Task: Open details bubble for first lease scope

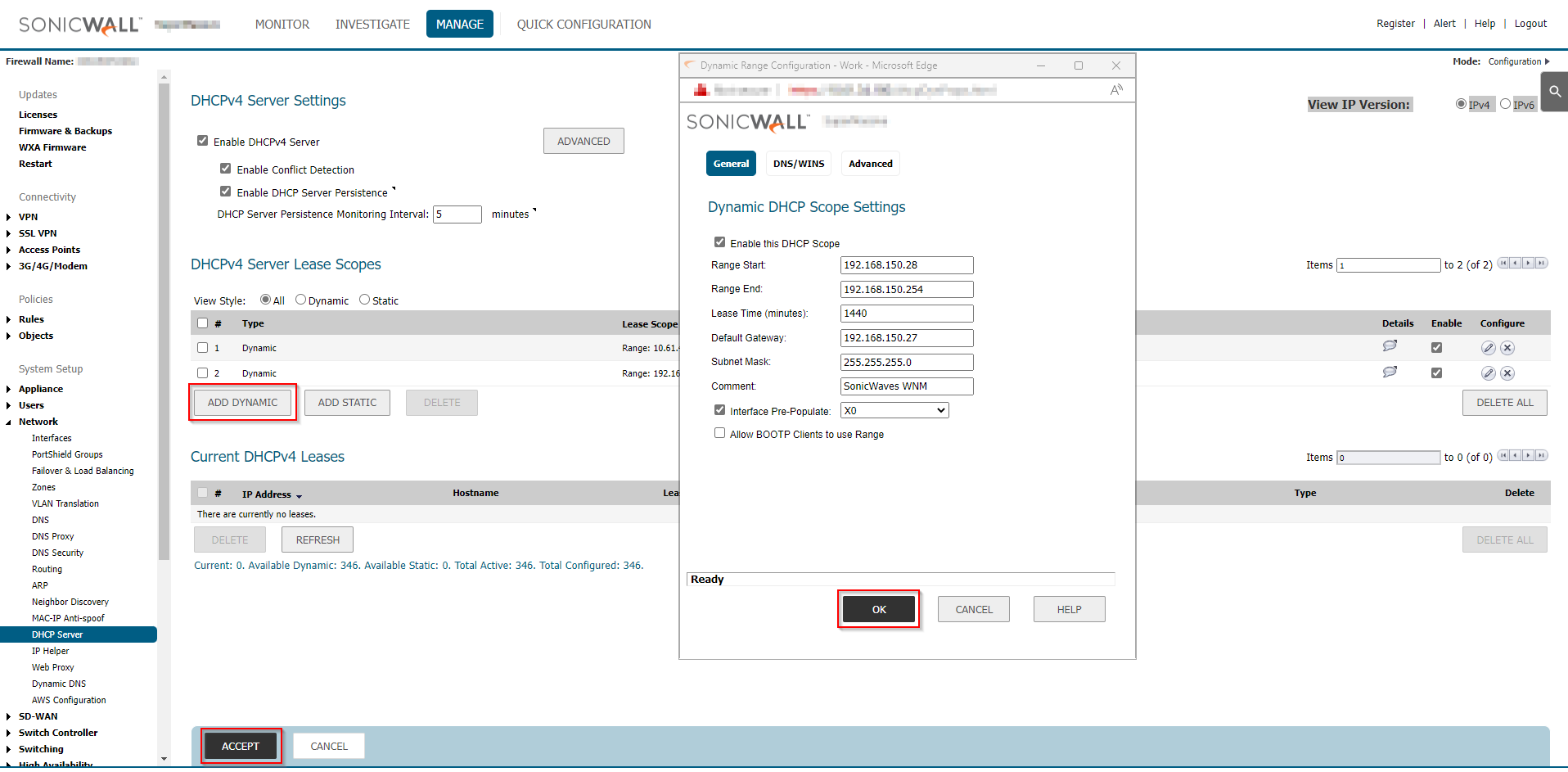Action: point(1390,346)
